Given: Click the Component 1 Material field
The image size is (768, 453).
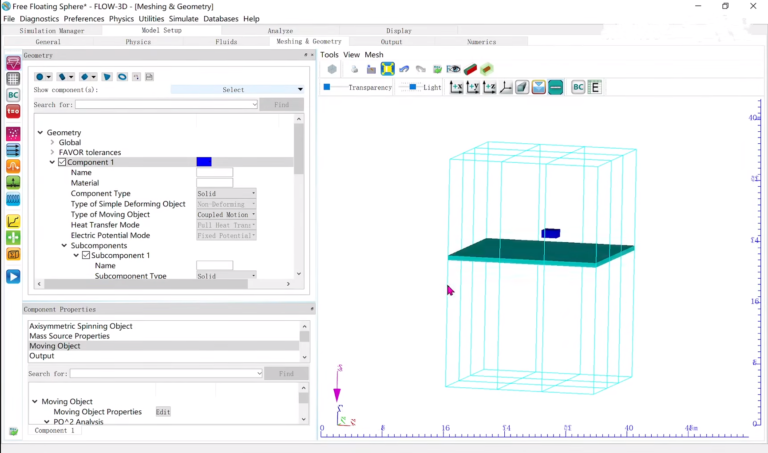Looking at the screenshot, I should (x=215, y=183).
